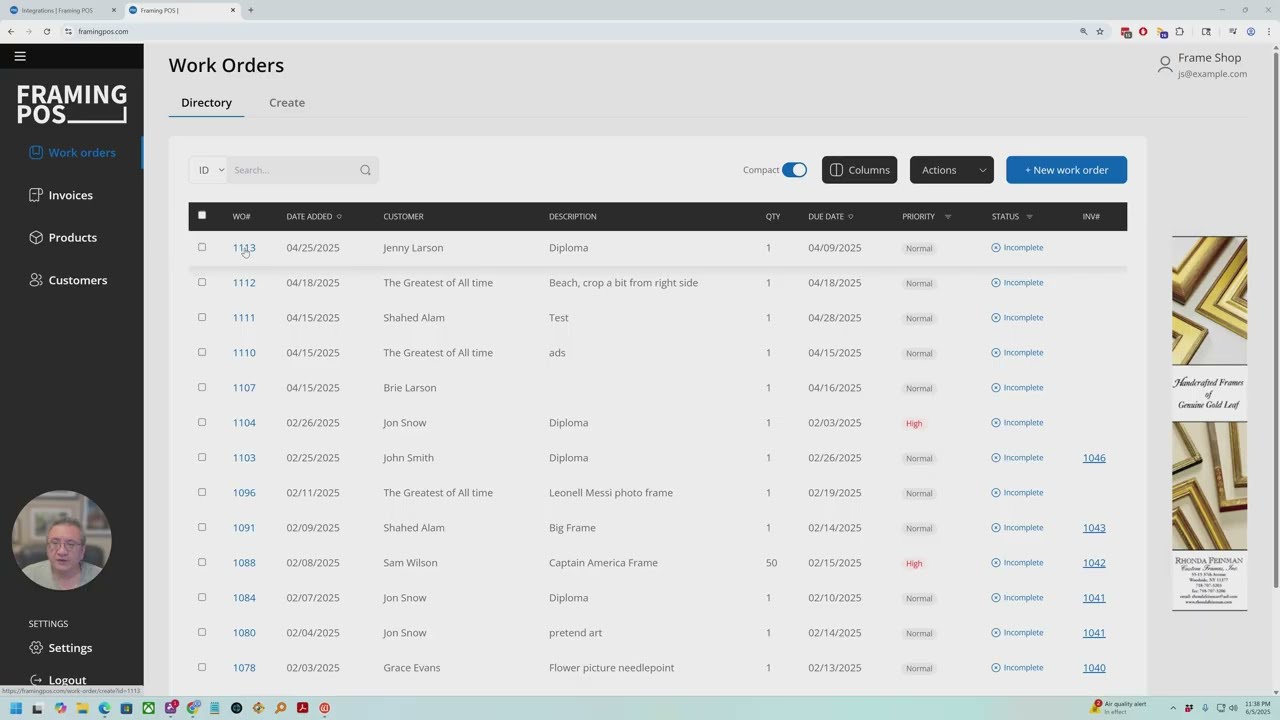Click the browser back arrow
Screen dimensions: 1280x720
pyautogui.click(x=11, y=31)
